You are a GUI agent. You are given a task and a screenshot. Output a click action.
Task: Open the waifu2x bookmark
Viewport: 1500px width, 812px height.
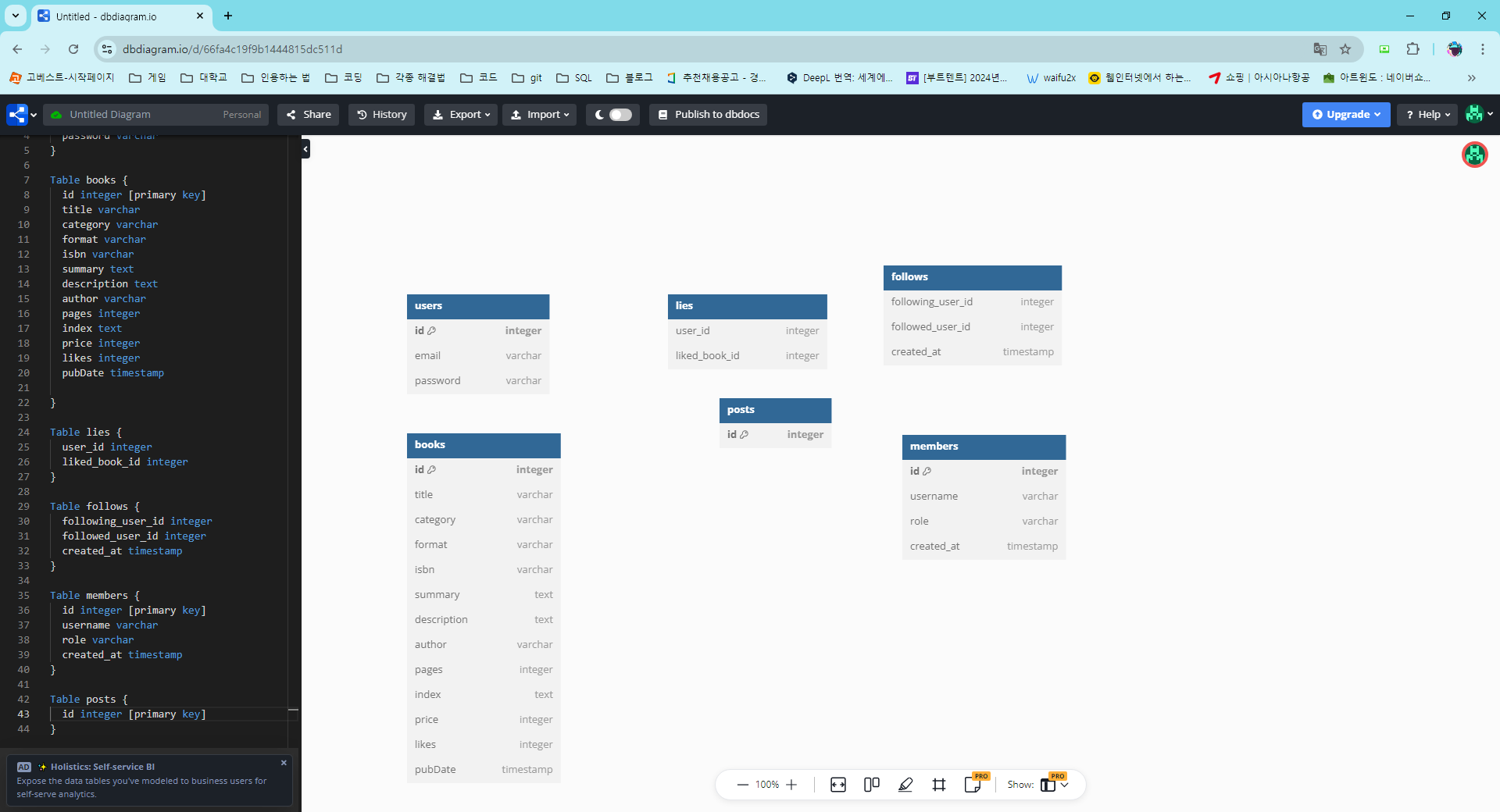[x=1051, y=78]
